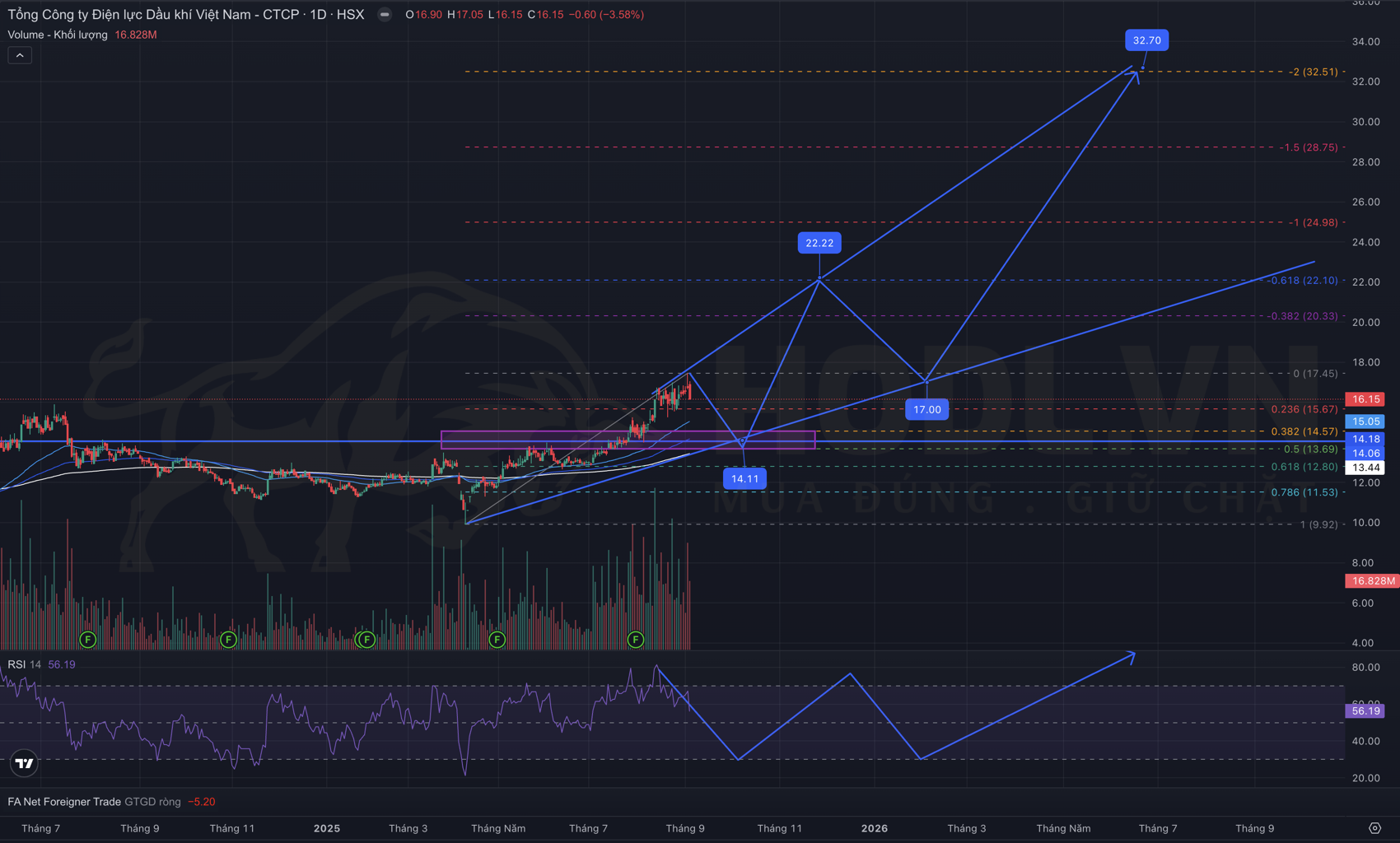Select the RSI 14 indicator legend
Screen dimensions: 1400x843
coord(24,664)
